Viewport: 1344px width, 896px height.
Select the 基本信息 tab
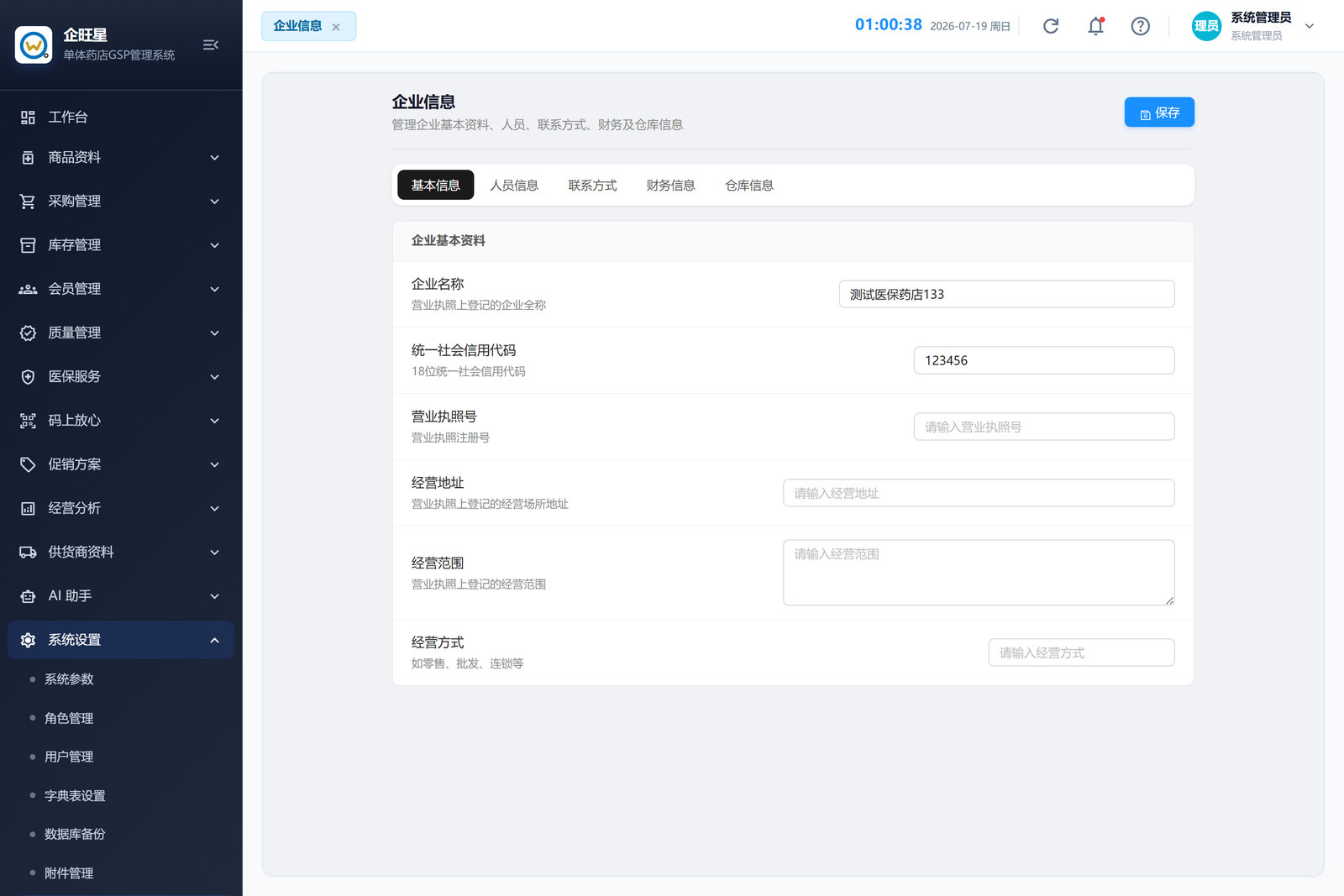435,185
